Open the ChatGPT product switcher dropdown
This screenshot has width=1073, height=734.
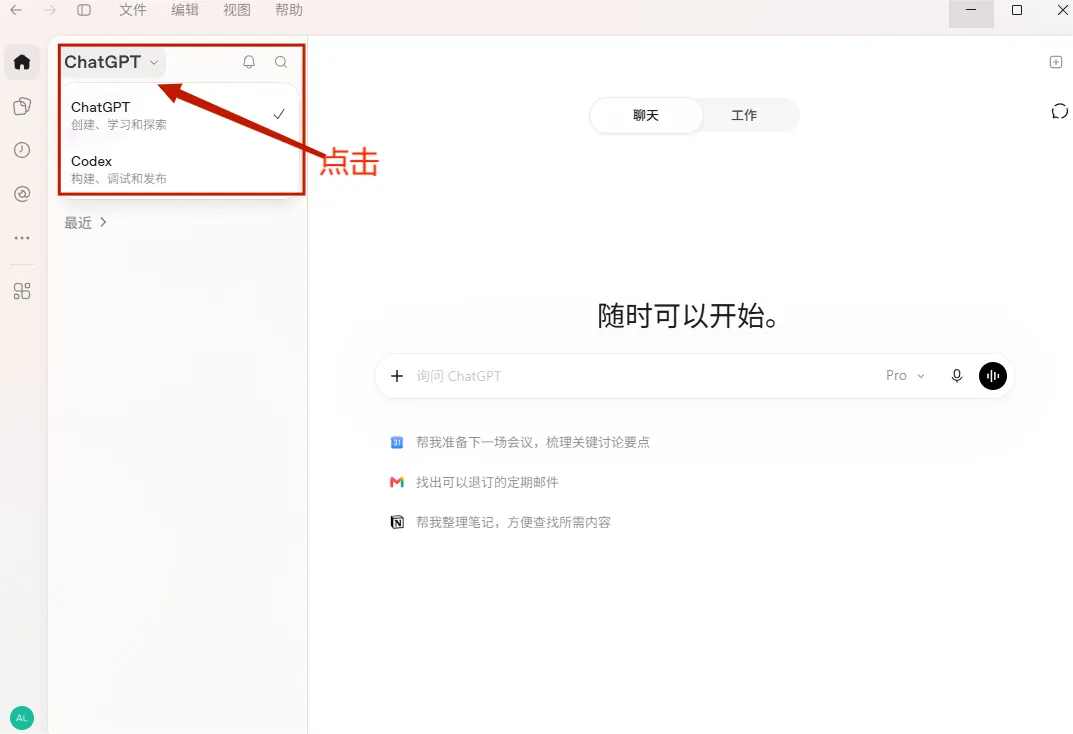(x=112, y=62)
